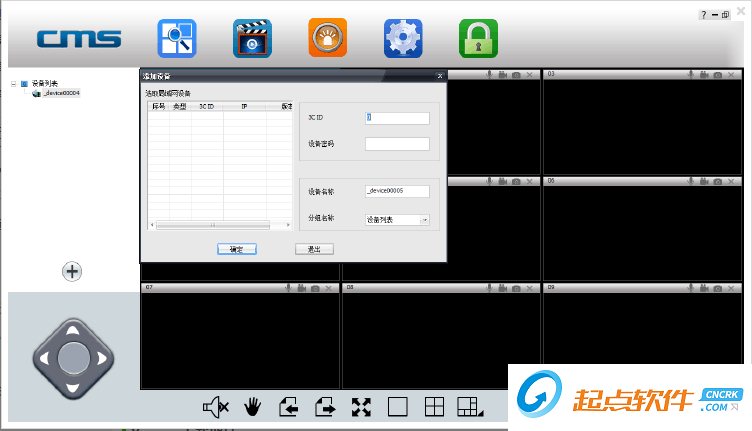Image resolution: width=752 pixels, height=431 pixels.
Task: Take a snapshot on pane 03
Action: (717, 75)
